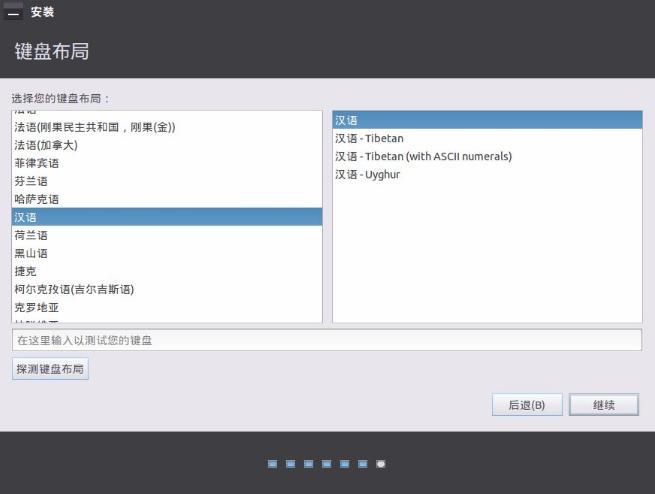
Task: Click the window menu icon beside 安装
Action: tap(13, 12)
